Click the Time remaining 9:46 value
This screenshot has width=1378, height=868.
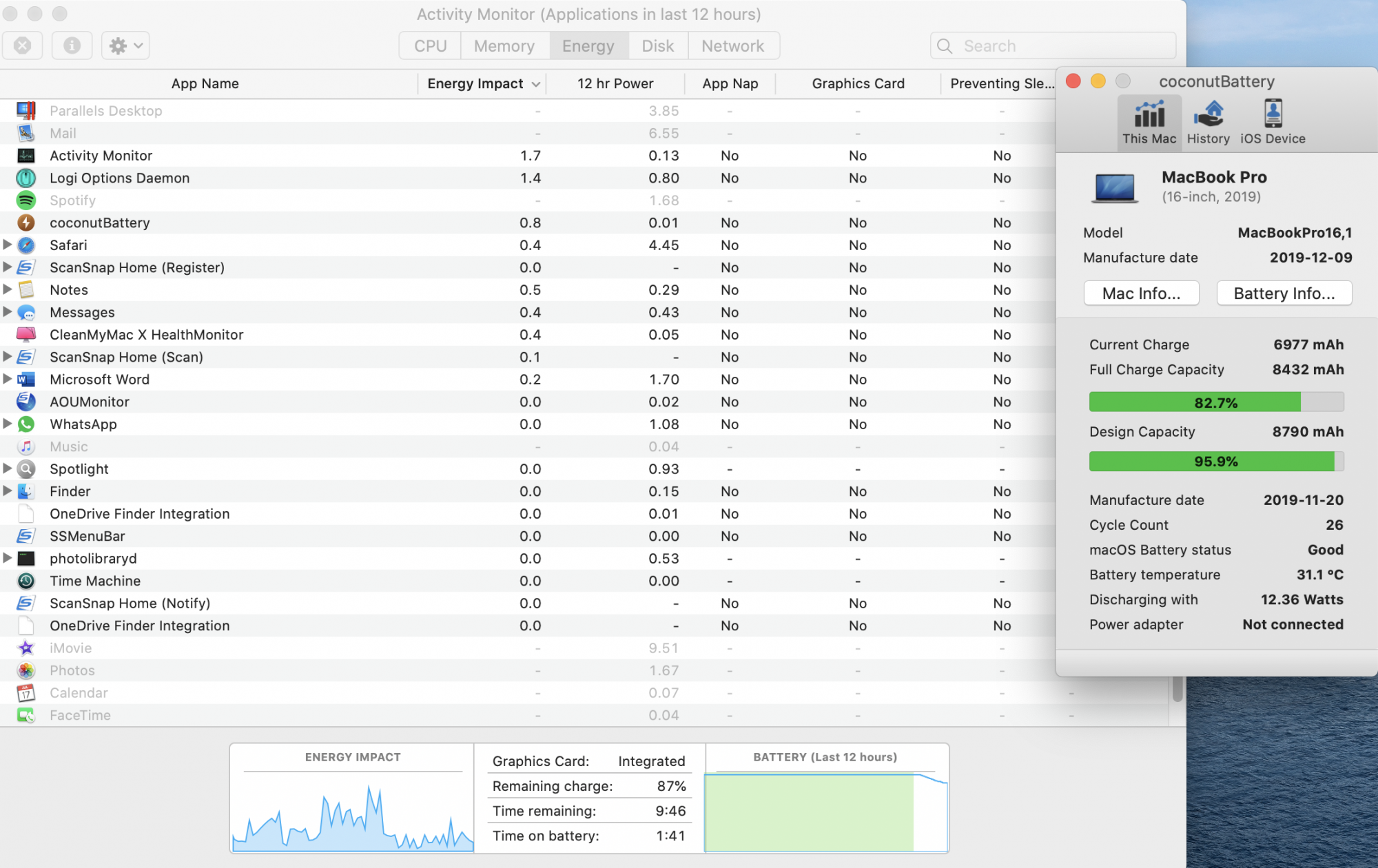tap(670, 811)
